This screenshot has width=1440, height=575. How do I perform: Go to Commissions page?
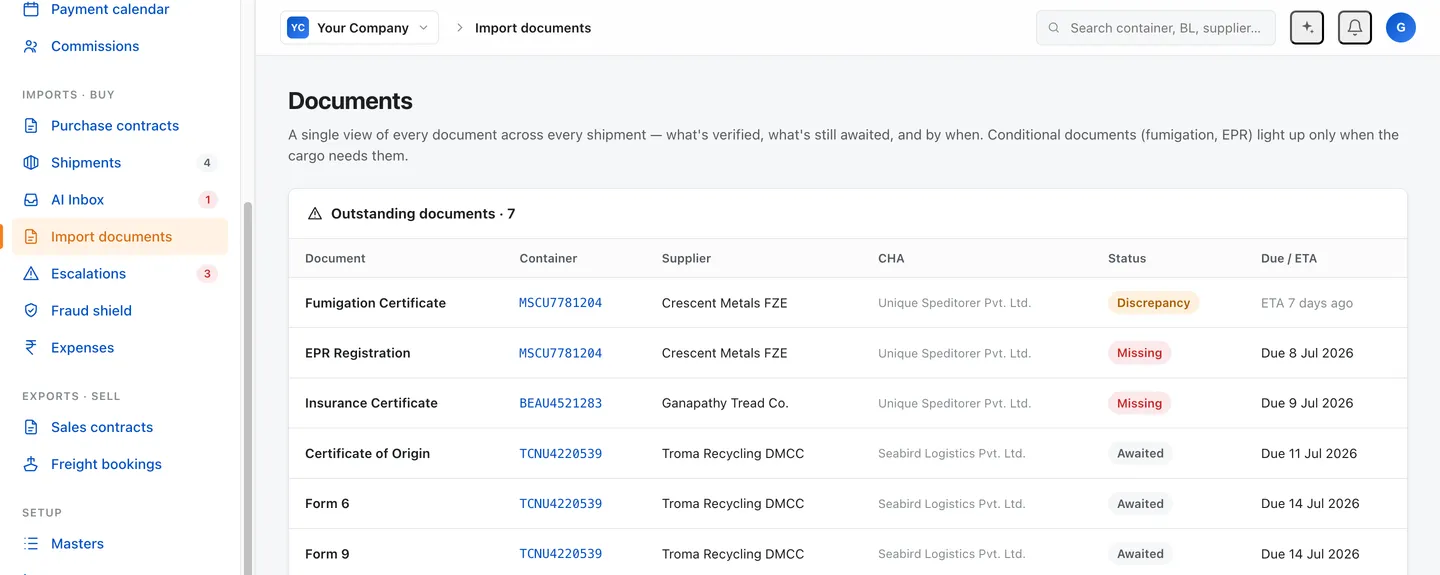coord(120,46)
